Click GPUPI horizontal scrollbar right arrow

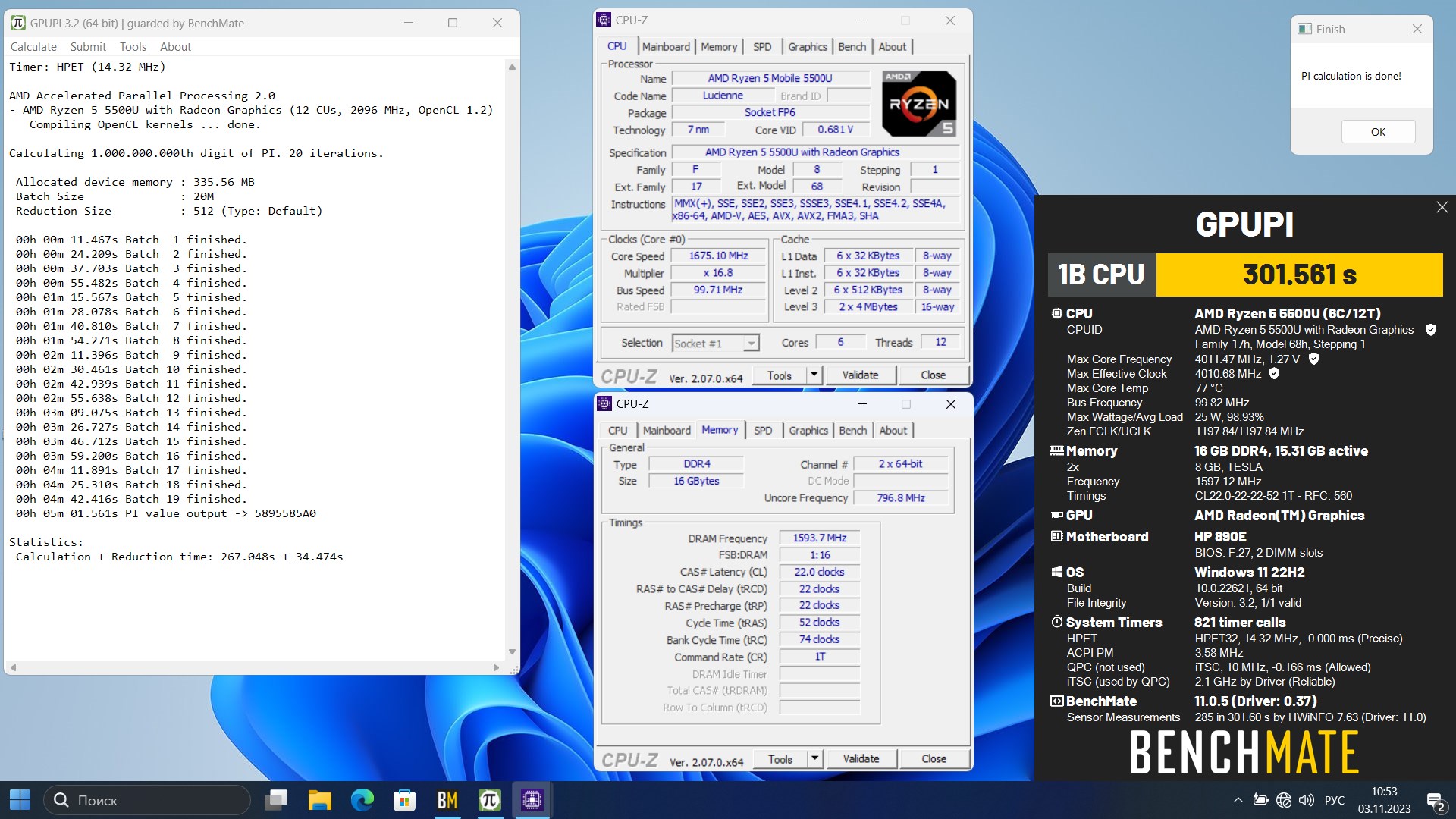click(496, 667)
